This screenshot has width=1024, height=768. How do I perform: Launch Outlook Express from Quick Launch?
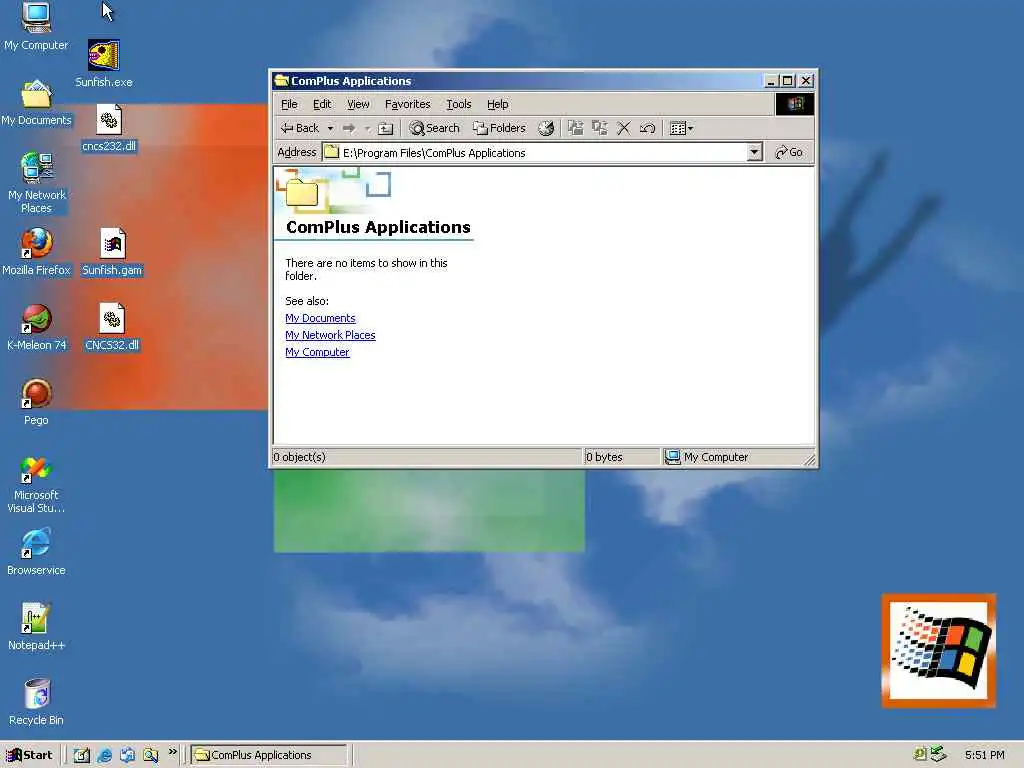pos(127,755)
